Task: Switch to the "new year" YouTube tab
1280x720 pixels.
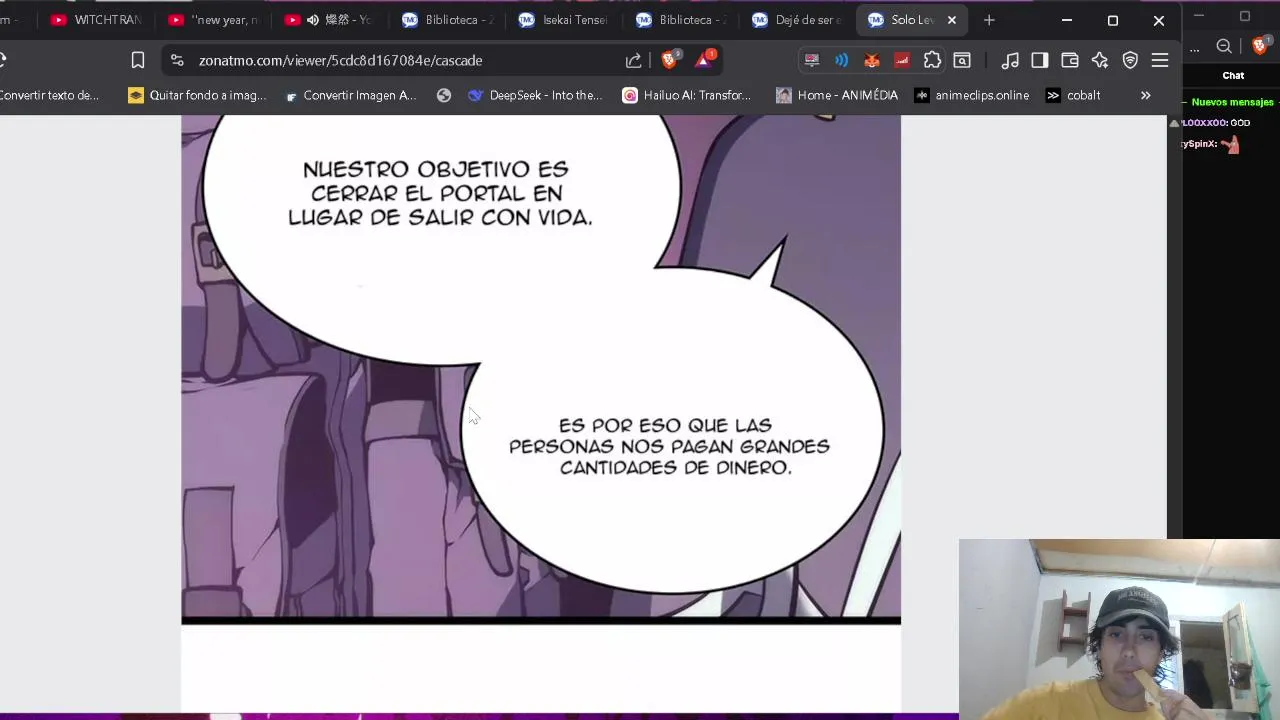Action: 212,20
